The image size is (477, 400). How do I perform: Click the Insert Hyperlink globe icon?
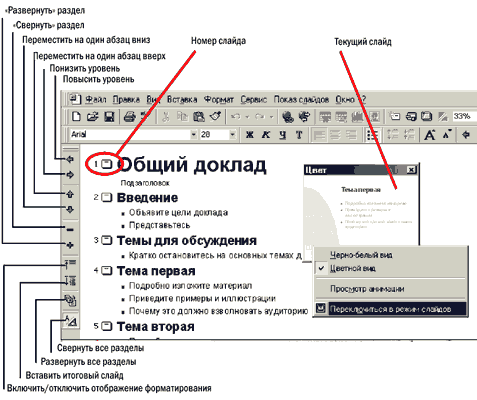(x=288, y=116)
